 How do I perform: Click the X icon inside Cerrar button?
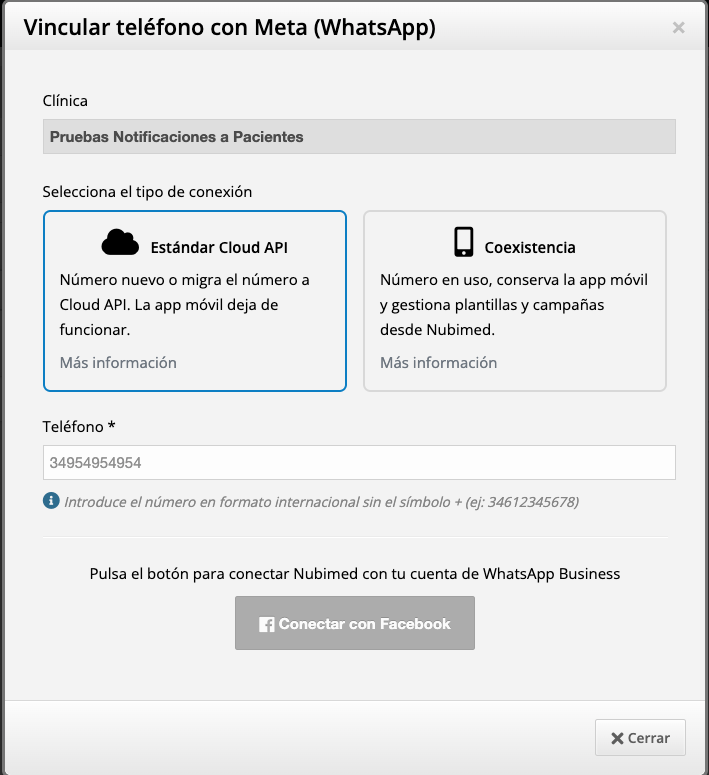pyautogui.click(x=617, y=738)
